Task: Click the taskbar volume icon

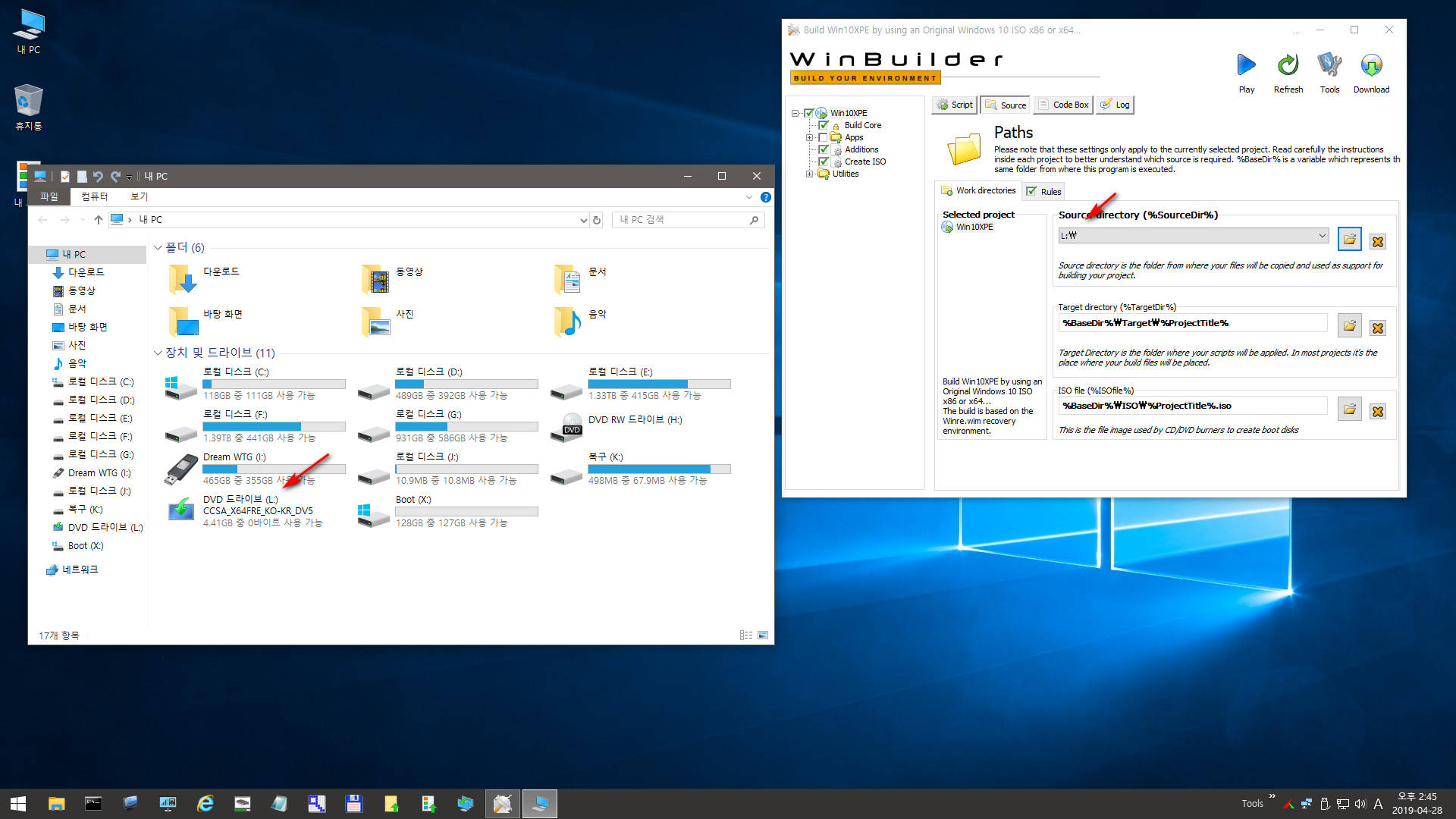Action: (1360, 804)
